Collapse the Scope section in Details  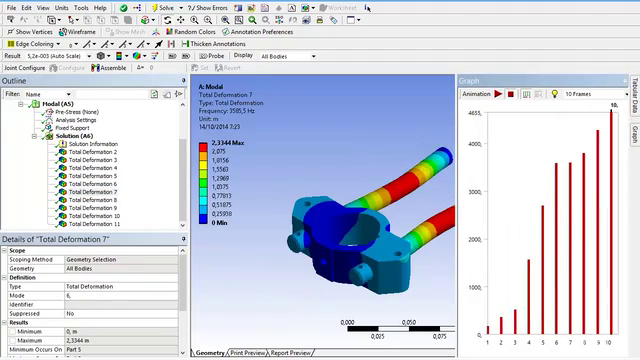pos(4,251)
